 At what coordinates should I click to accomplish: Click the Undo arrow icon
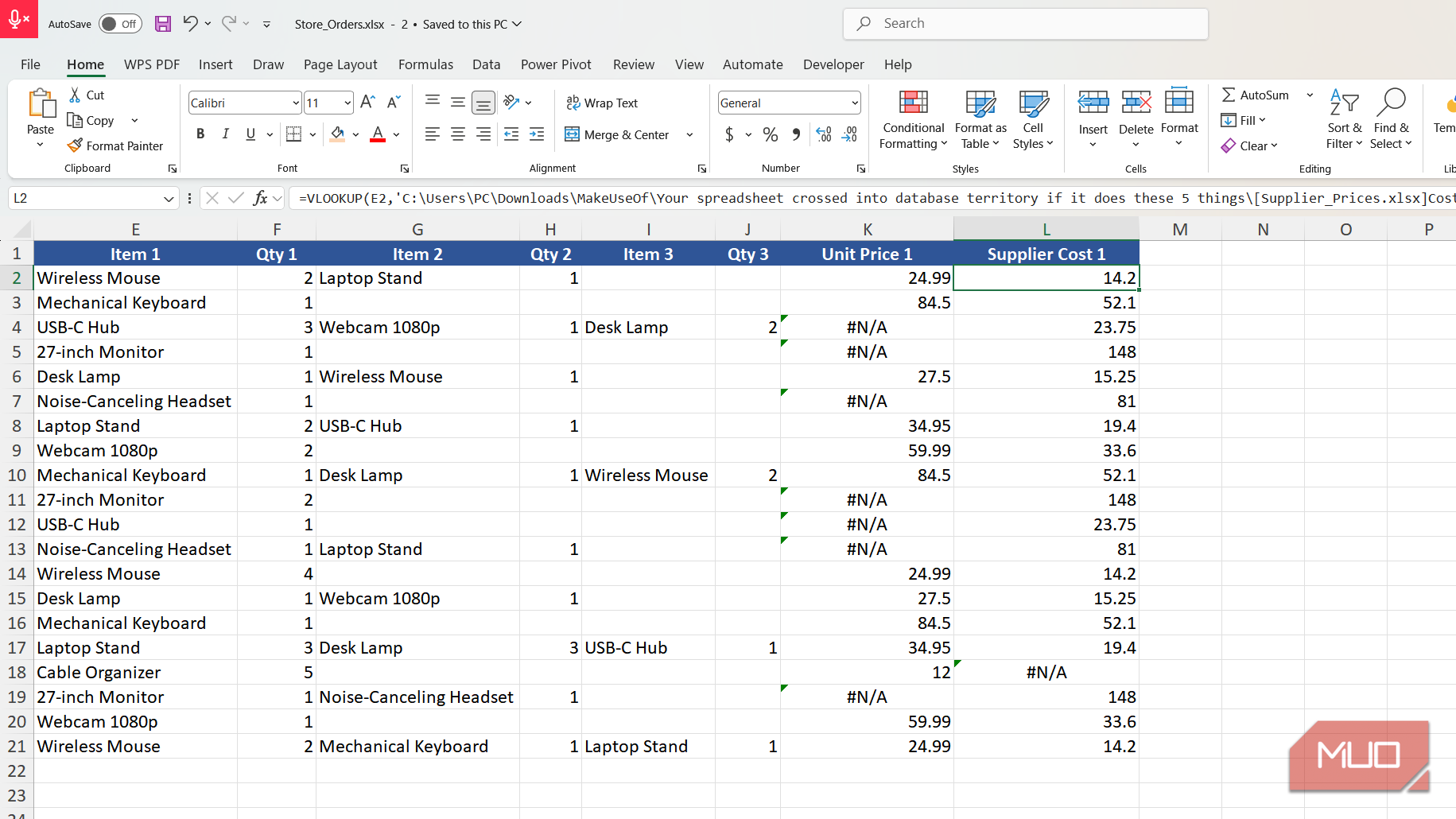tap(190, 24)
